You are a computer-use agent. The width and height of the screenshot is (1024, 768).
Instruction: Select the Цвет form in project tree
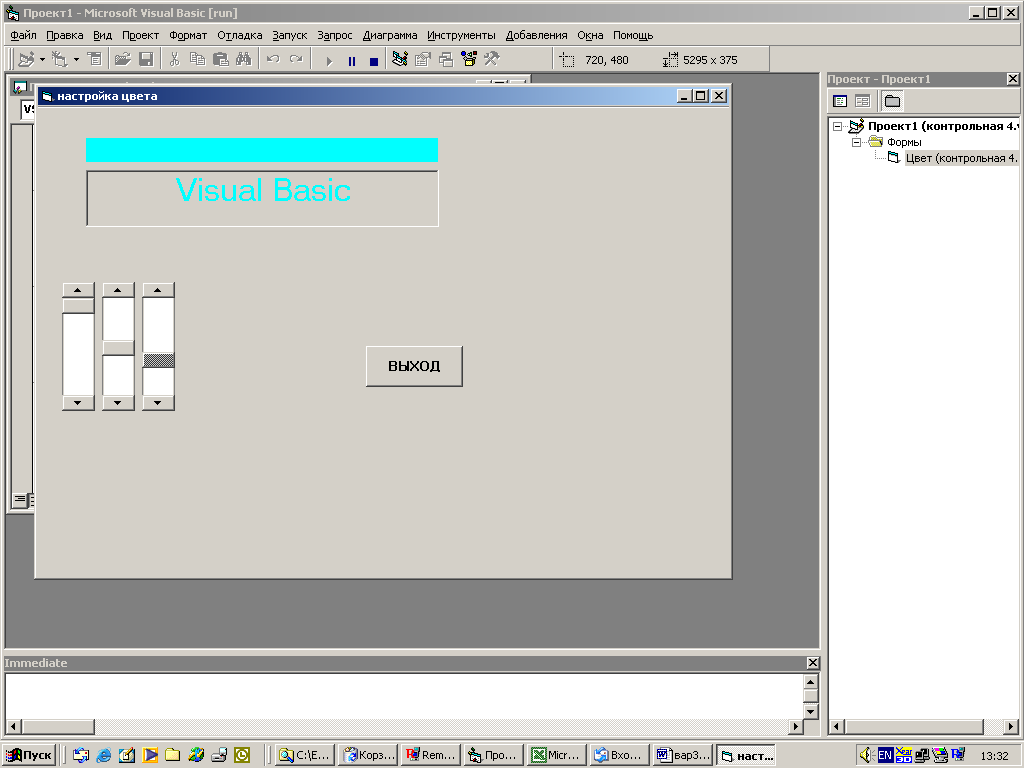961,158
